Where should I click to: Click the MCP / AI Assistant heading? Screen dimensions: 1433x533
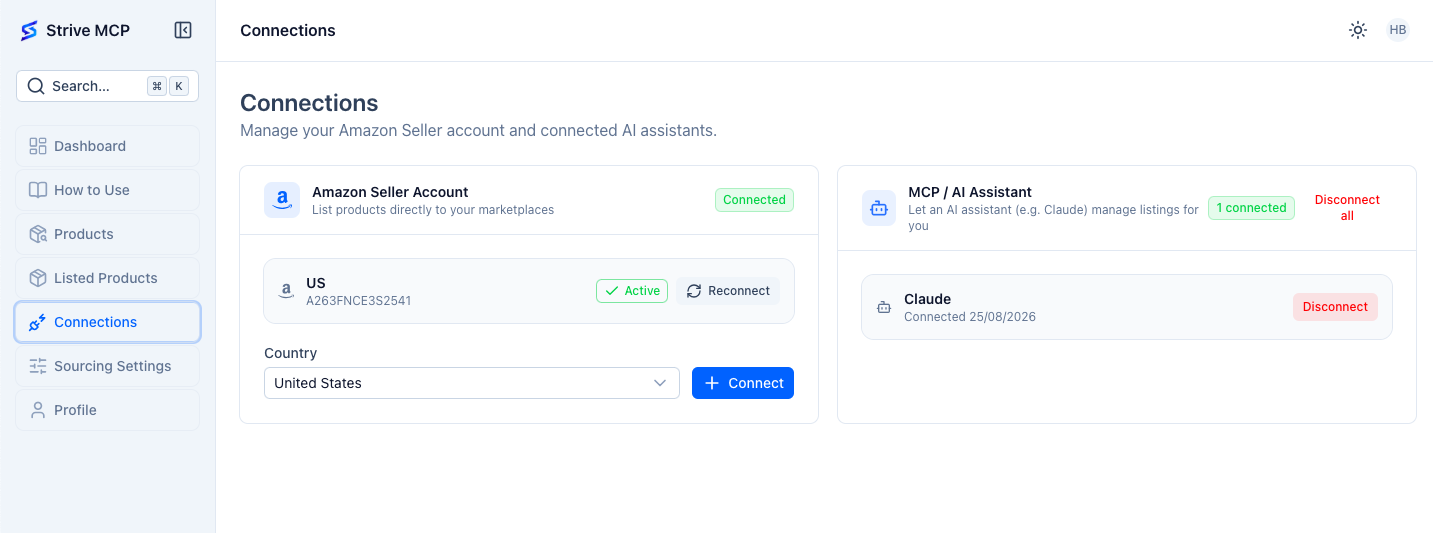click(x=970, y=192)
